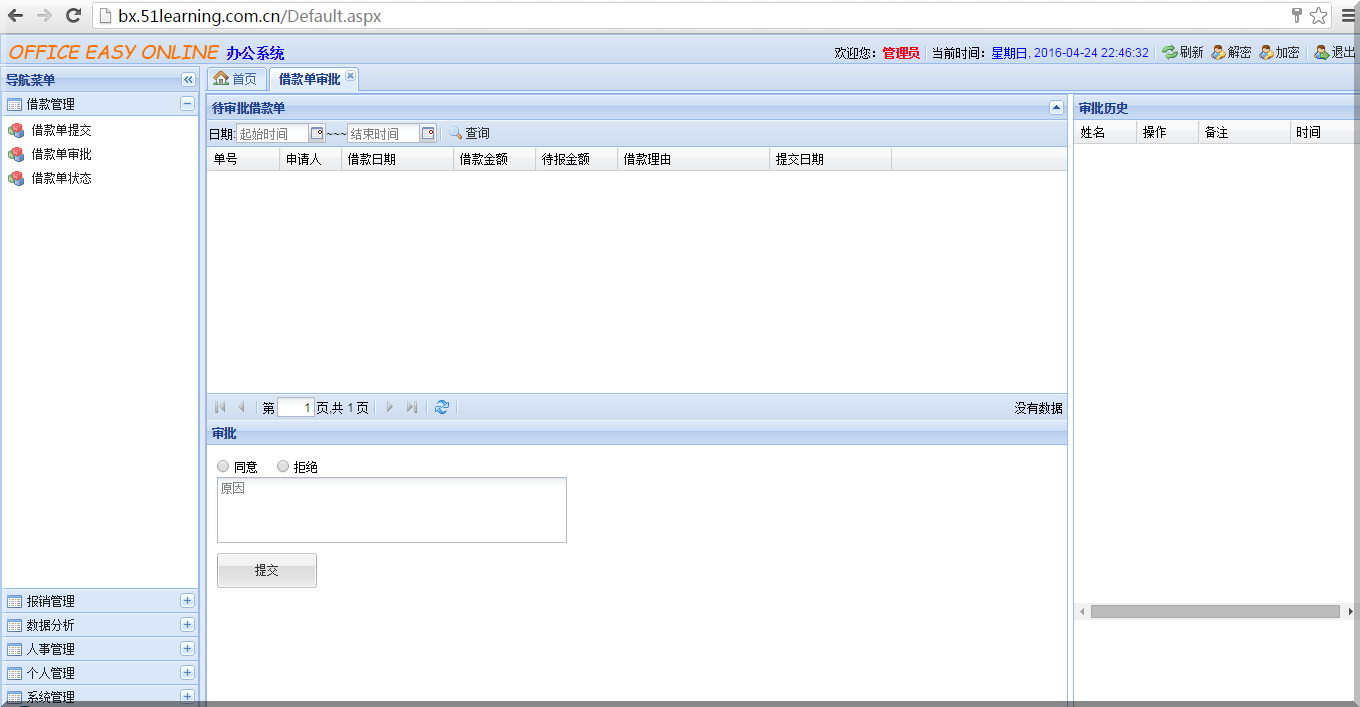Select the 拒绝 rejection radio button
Screen dimensions: 1360x707
(x=283, y=465)
